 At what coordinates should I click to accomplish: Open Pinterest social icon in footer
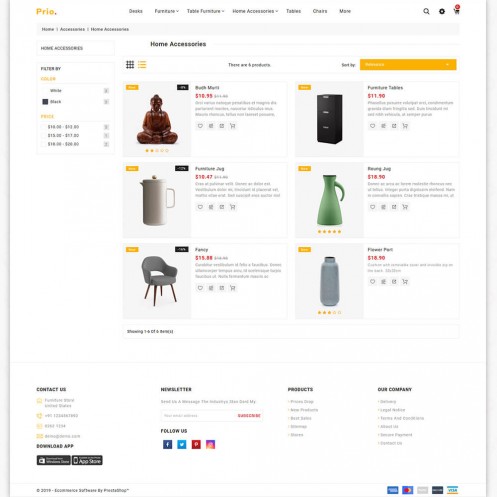(x=196, y=444)
